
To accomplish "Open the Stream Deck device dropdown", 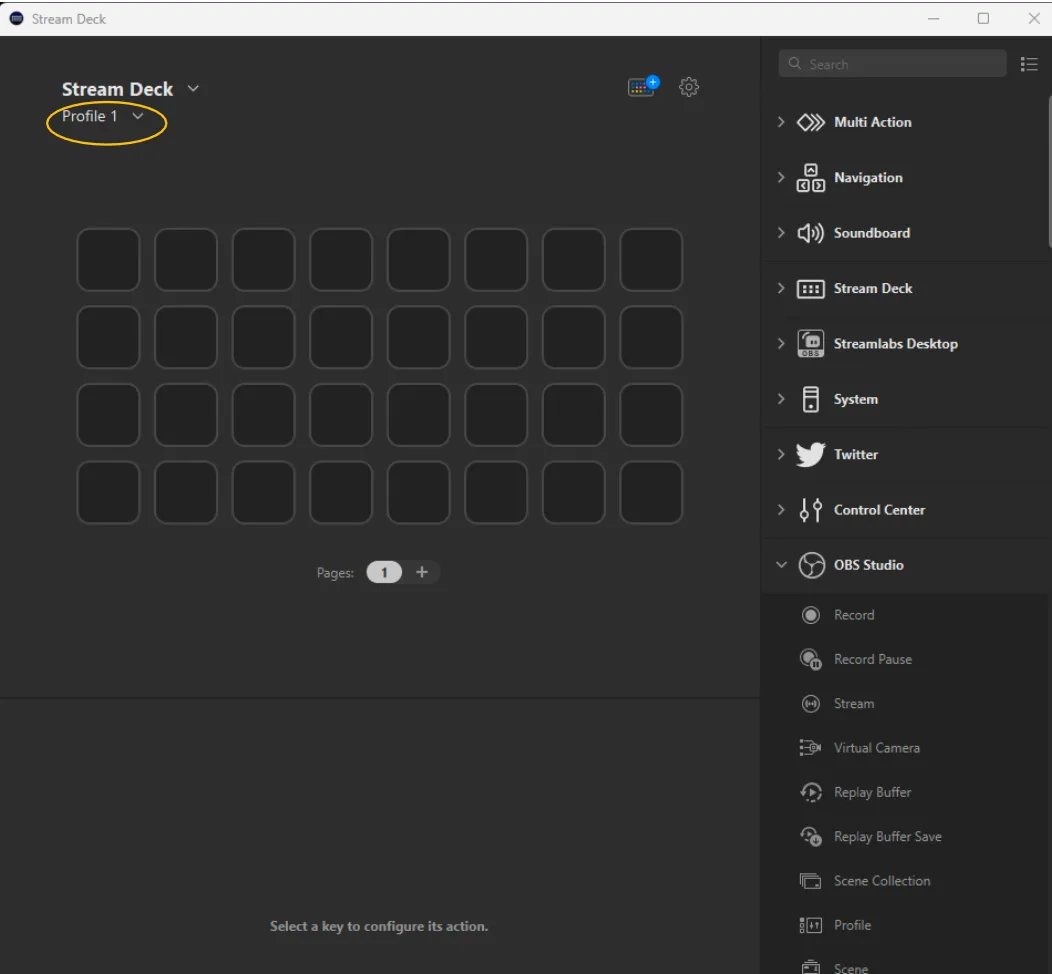I will tap(193, 89).
